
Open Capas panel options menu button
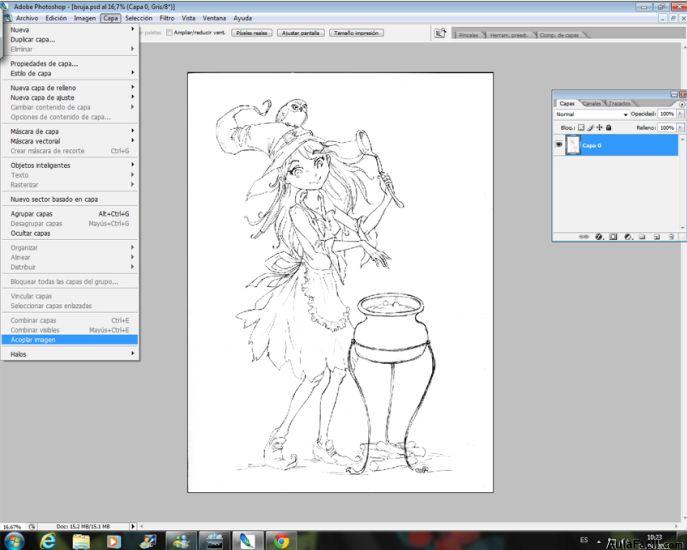click(681, 104)
